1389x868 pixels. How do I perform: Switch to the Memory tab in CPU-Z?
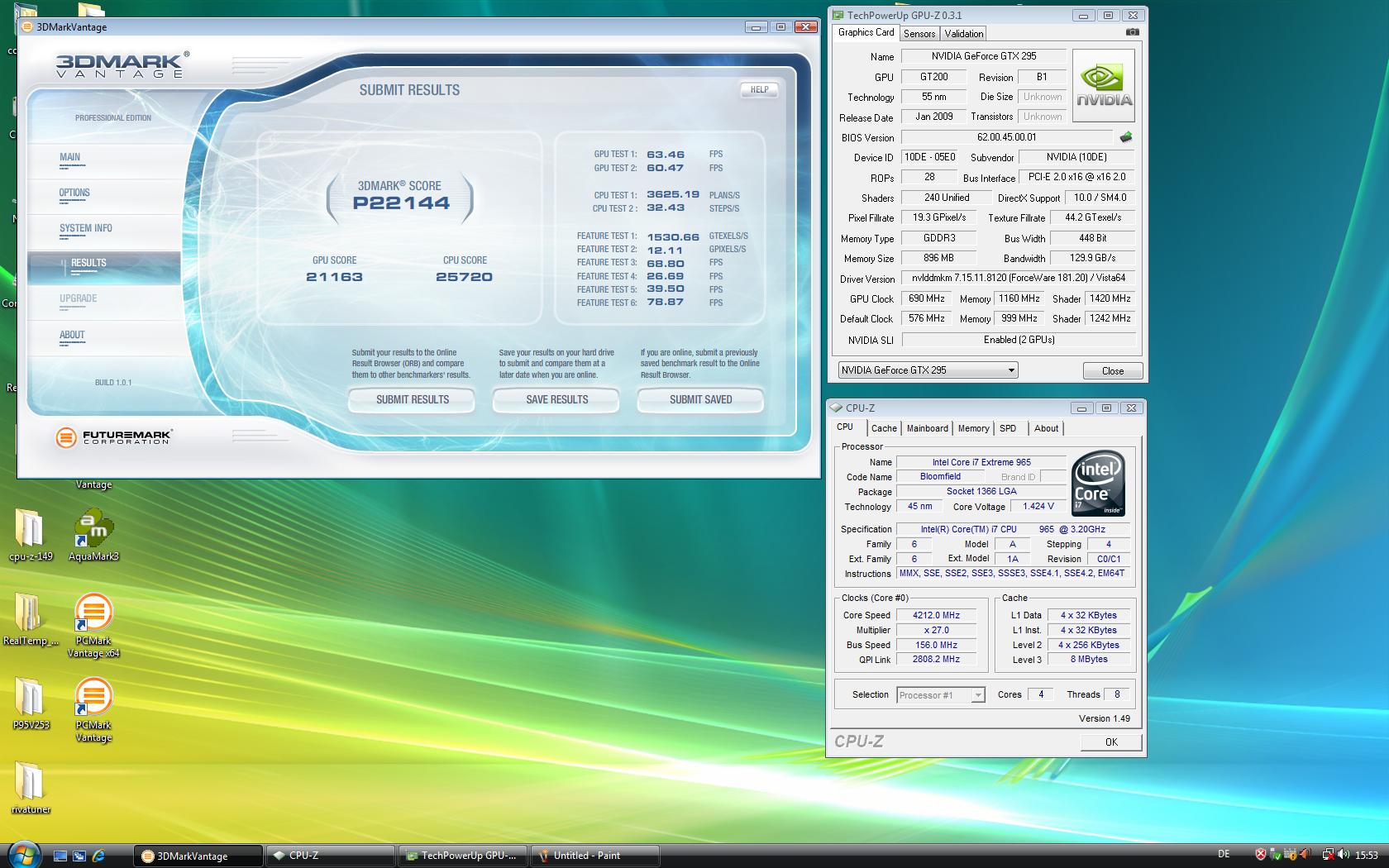(973, 428)
